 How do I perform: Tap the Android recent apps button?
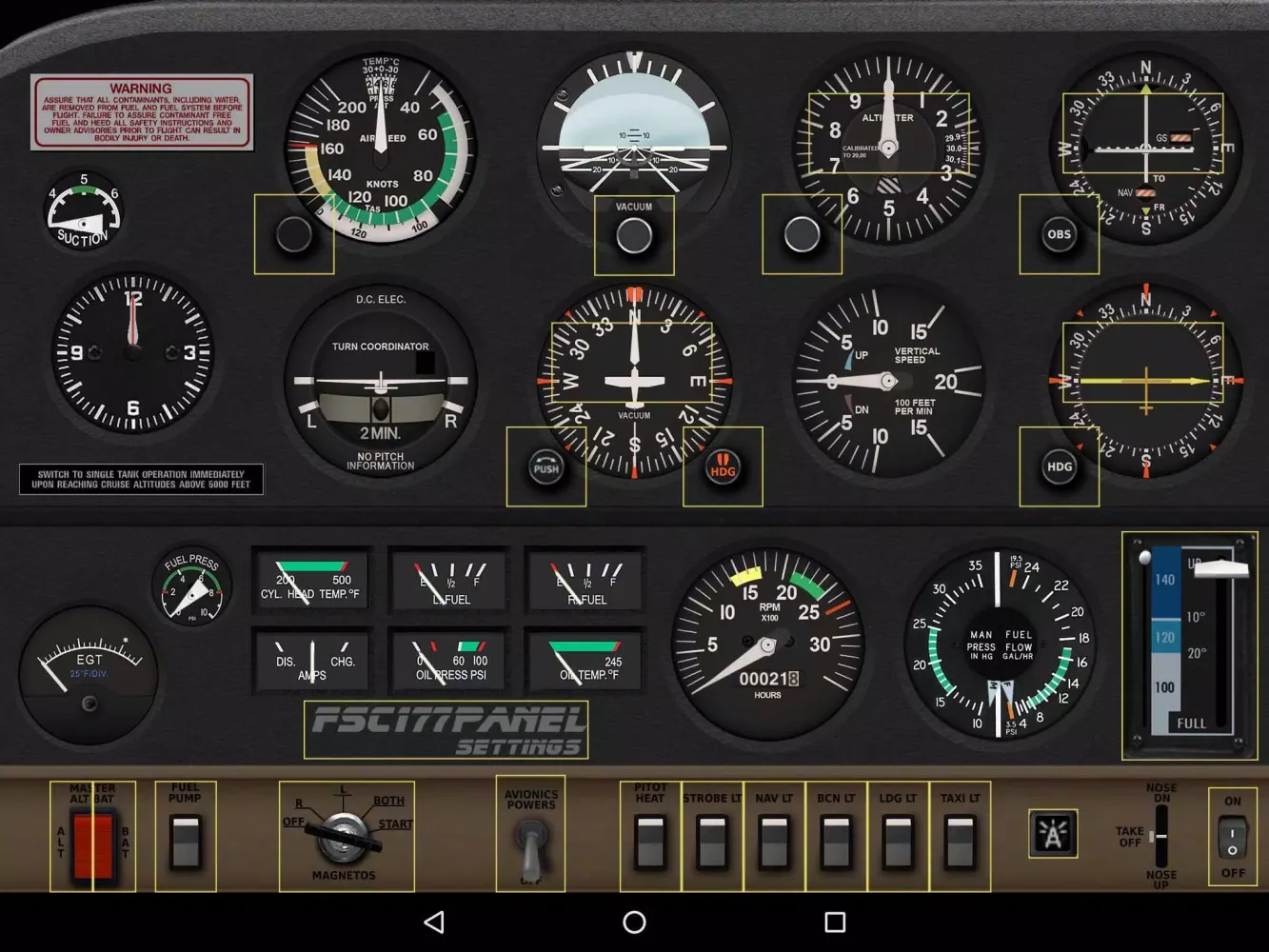835,922
